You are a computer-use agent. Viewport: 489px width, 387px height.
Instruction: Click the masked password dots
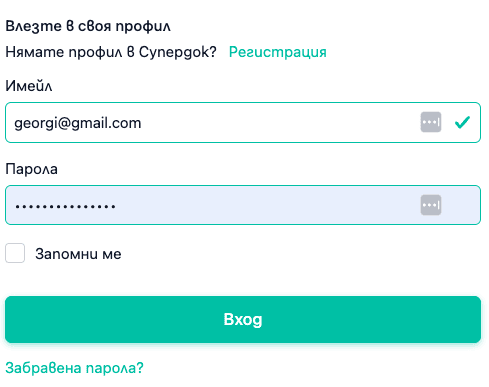[65, 207]
